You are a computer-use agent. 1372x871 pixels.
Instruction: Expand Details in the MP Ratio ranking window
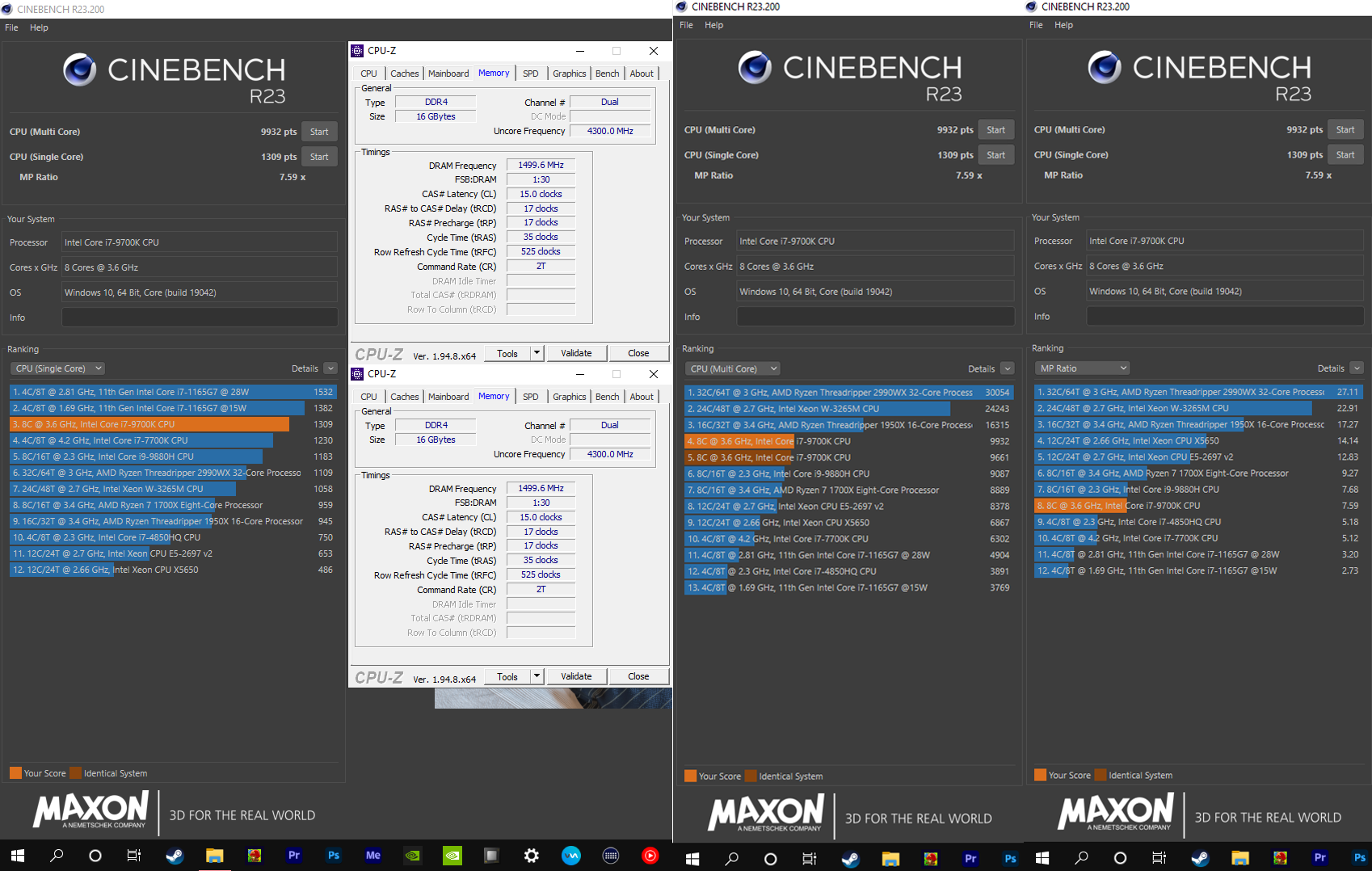(1357, 368)
